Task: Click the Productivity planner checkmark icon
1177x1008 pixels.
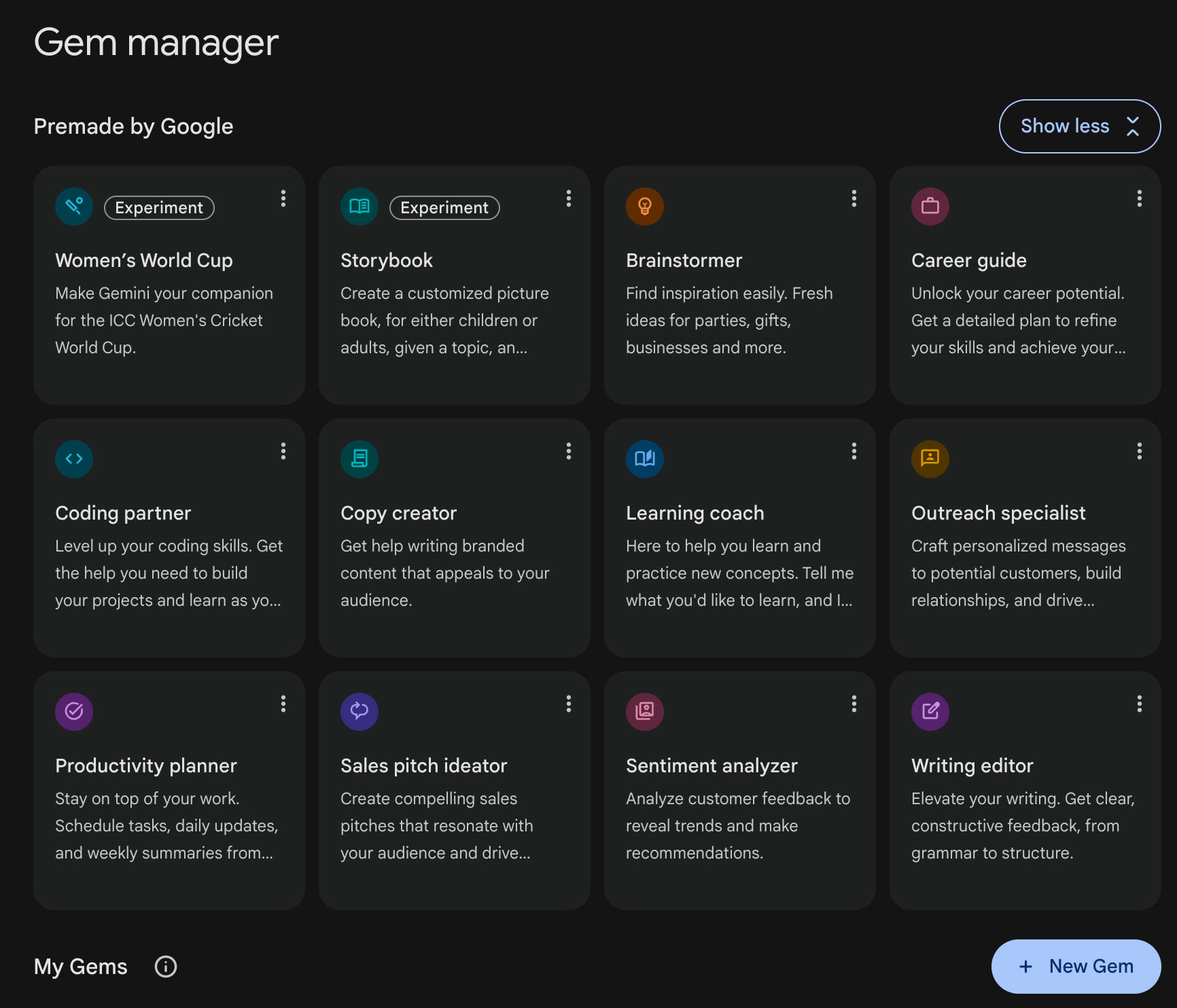Action: 74,712
